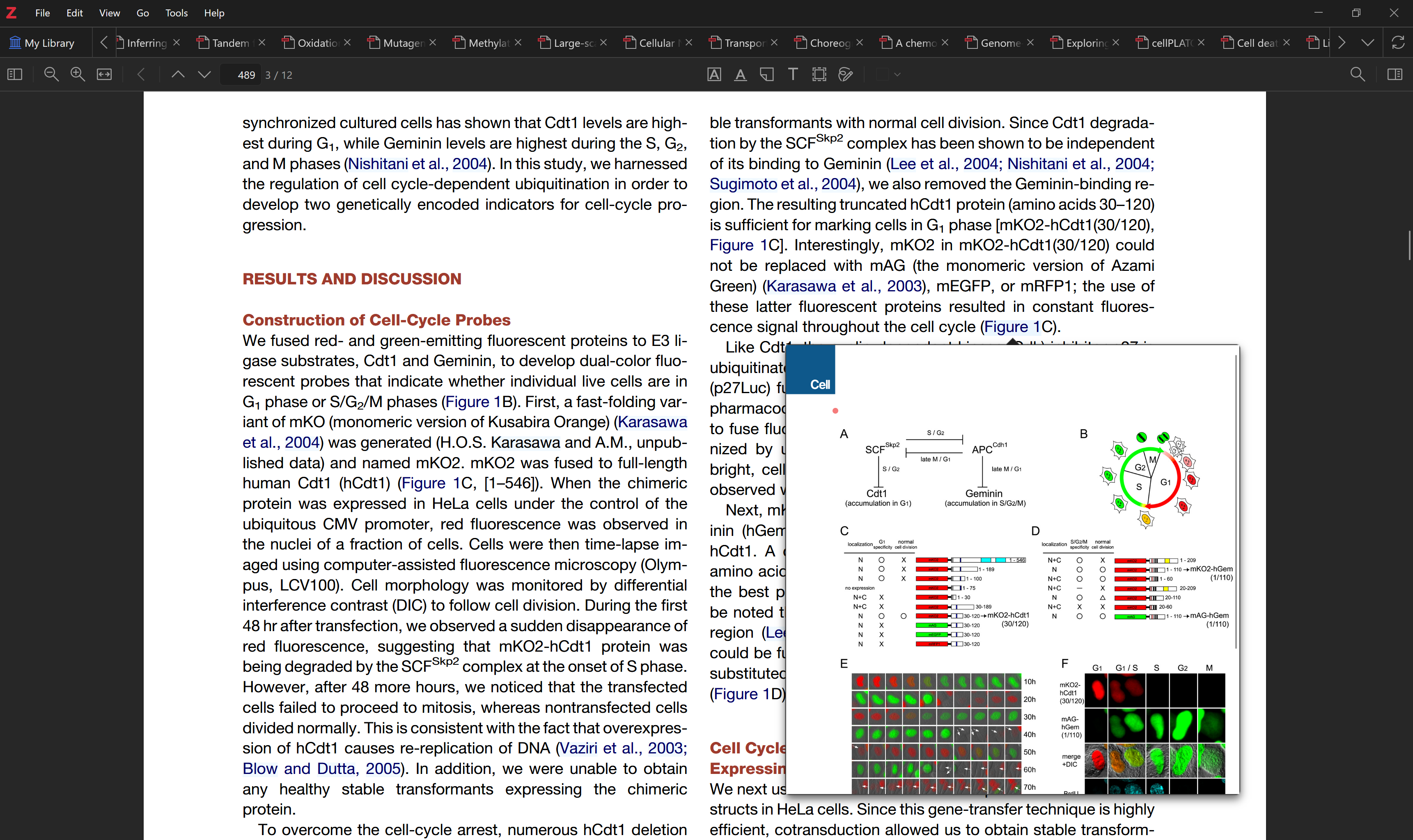Image resolution: width=1413 pixels, height=840 pixels.
Task: Go to previous page arrow
Action: (178, 75)
